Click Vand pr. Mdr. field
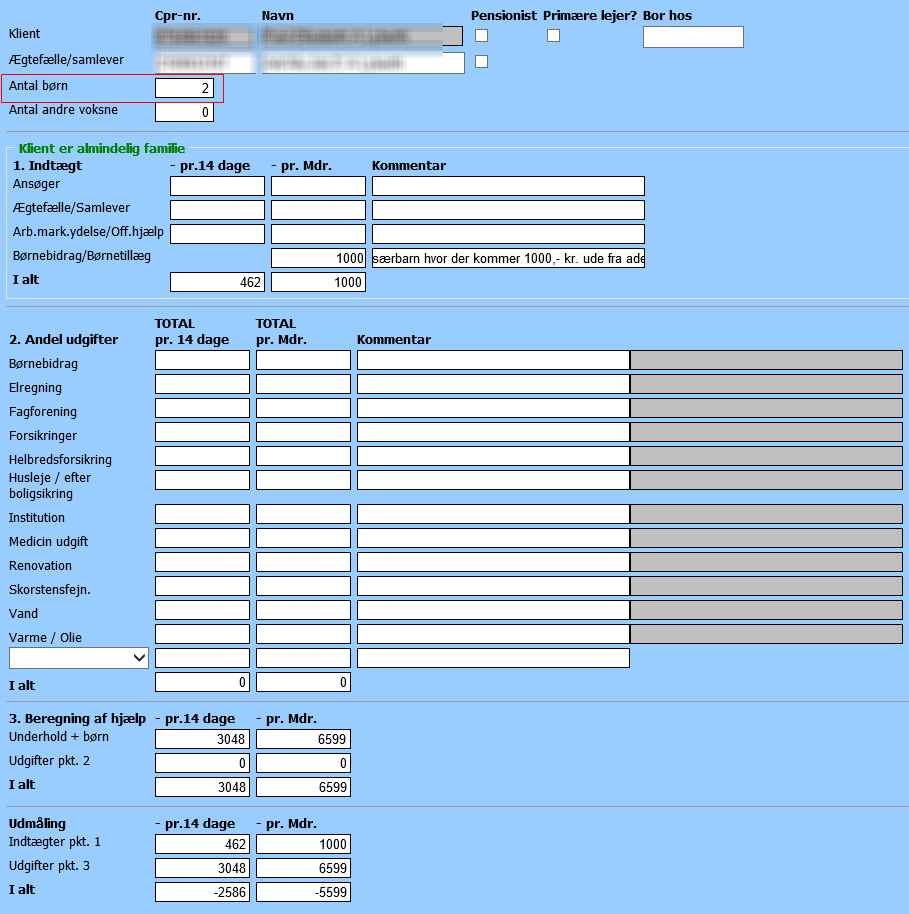Viewport: 909px width, 914px height. coord(303,610)
